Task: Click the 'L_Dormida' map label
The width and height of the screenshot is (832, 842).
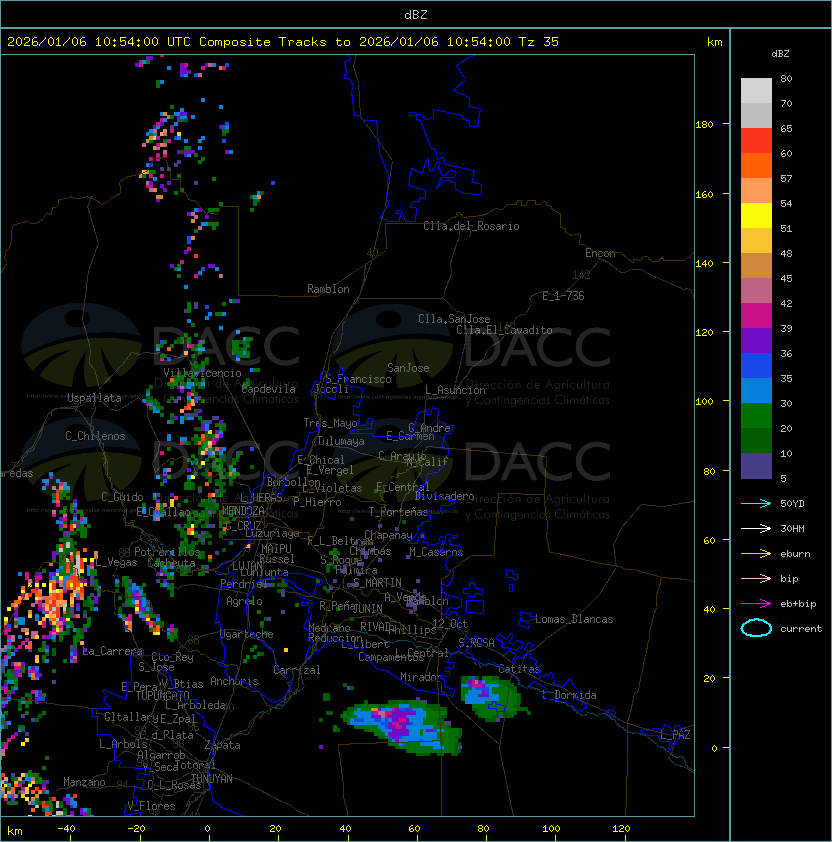Action: click(x=569, y=695)
